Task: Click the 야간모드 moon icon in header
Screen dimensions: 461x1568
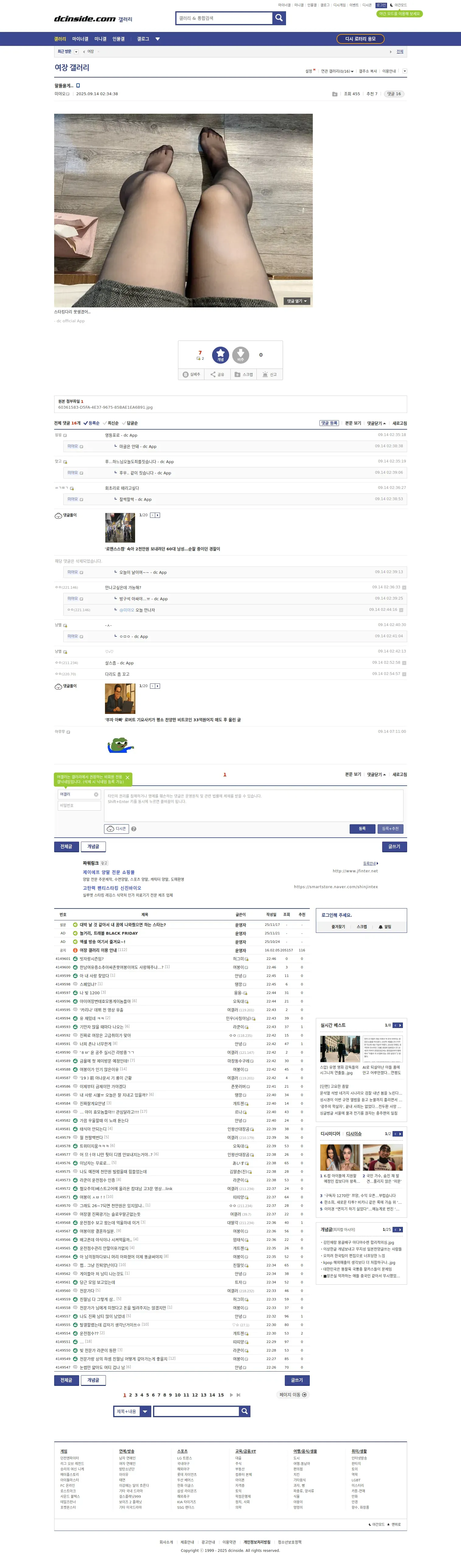Action: (392, 5)
